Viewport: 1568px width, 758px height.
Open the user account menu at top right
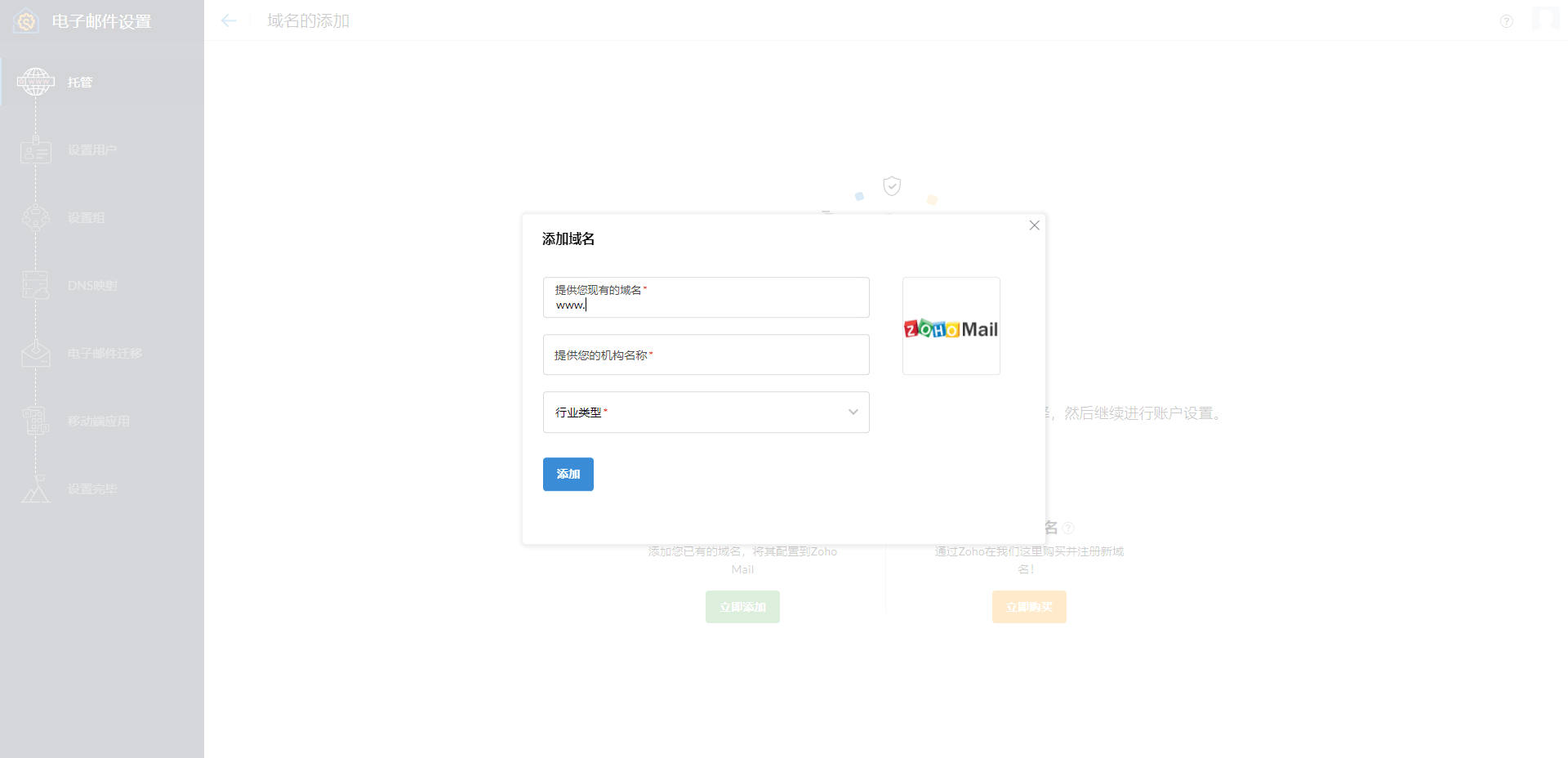1548,21
